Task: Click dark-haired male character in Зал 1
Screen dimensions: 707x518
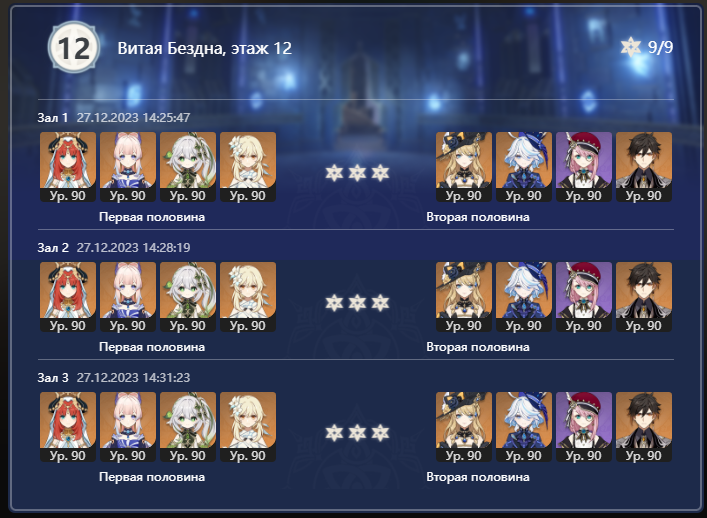Action: click(x=644, y=167)
